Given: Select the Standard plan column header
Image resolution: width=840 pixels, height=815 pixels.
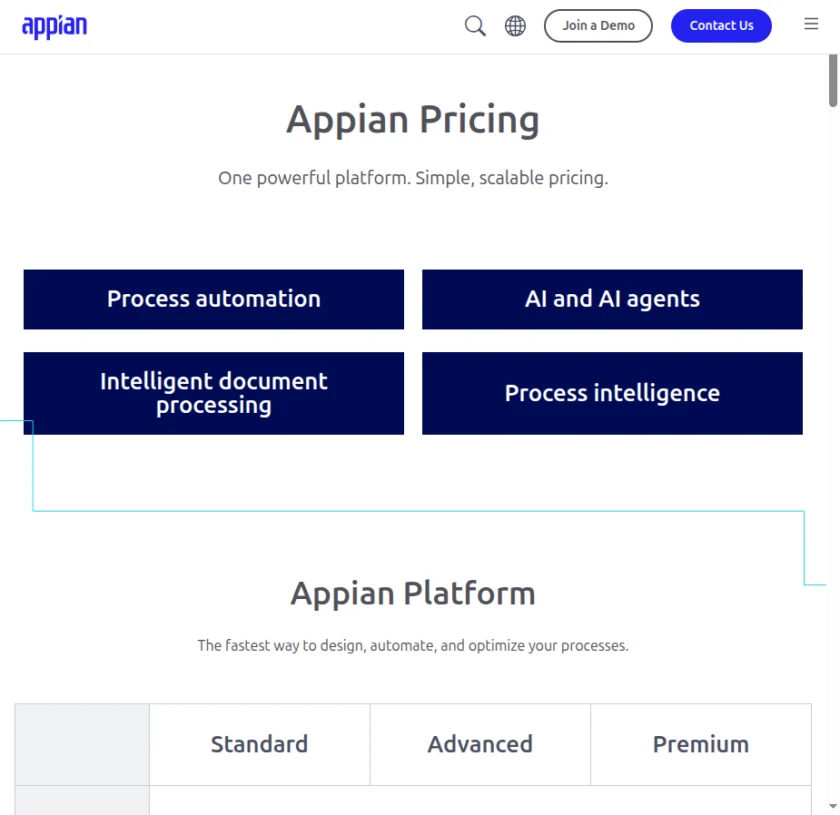Looking at the screenshot, I should pyautogui.click(x=259, y=744).
